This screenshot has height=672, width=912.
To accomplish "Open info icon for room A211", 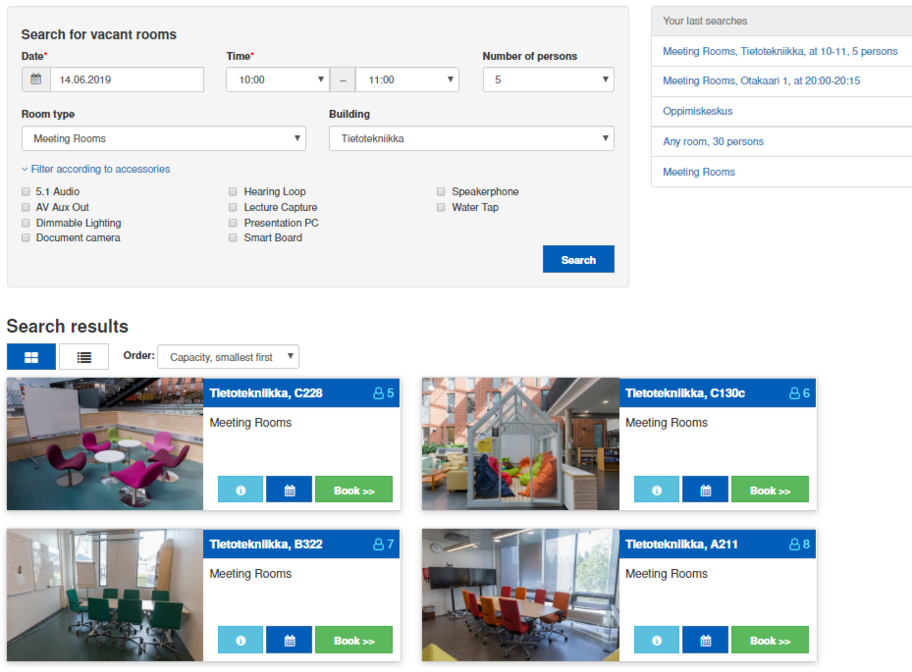I will pyautogui.click(x=656, y=640).
